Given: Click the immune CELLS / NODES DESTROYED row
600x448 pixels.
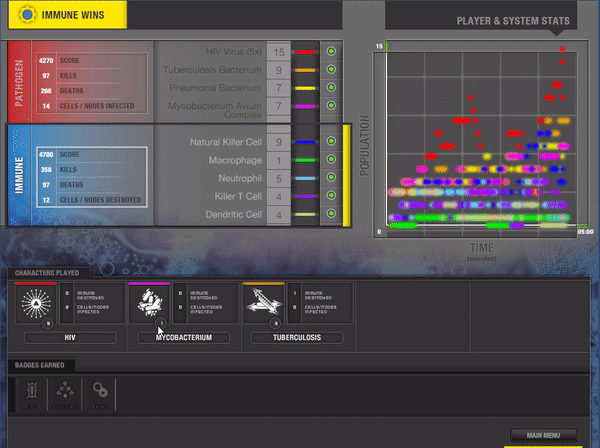Looking at the screenshot, I should (x=92, y=200).
